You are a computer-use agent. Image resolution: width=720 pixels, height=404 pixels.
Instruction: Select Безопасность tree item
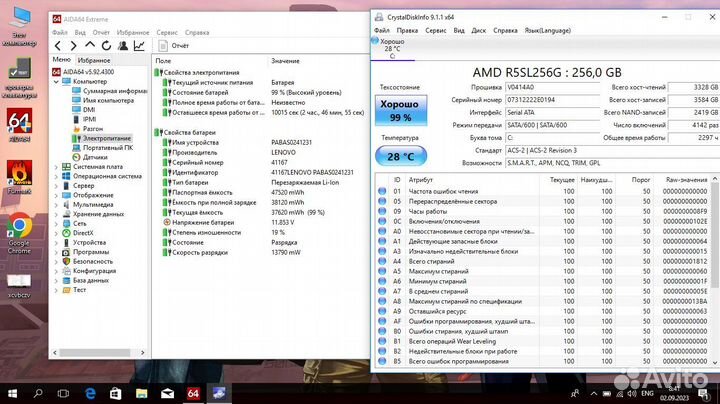[x=87, y=261]
